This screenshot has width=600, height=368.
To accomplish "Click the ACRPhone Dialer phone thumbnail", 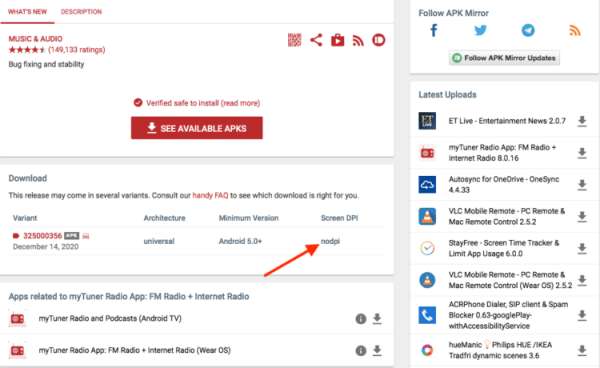I will pos(427,315).
